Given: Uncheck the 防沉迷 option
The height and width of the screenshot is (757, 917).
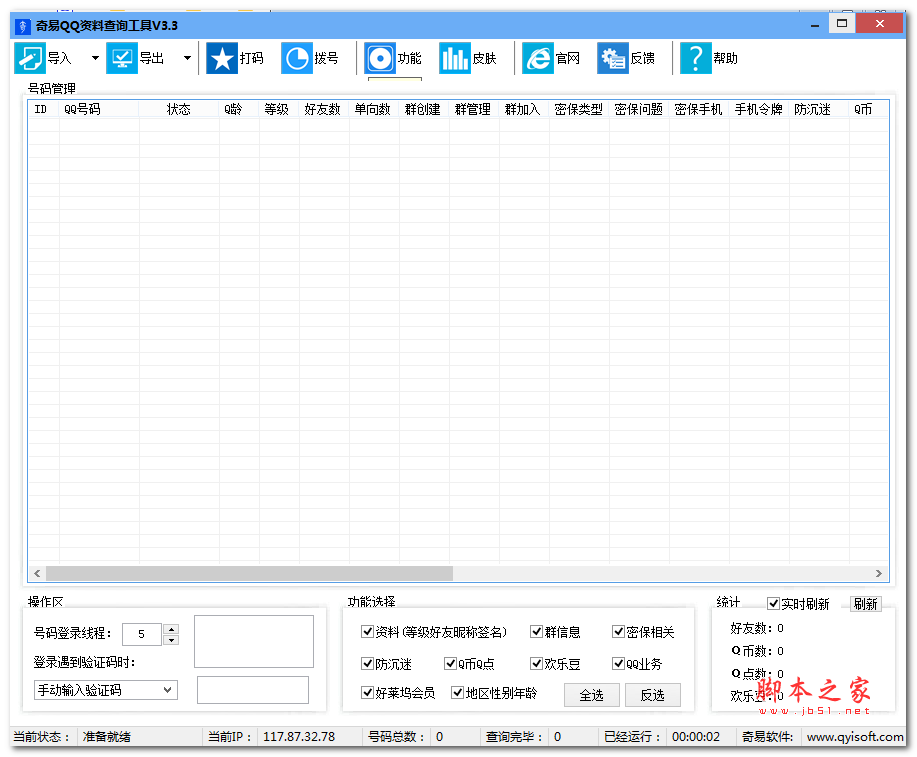Looking at the screenshot, I should pyautogui.click(x=367, y=663).
